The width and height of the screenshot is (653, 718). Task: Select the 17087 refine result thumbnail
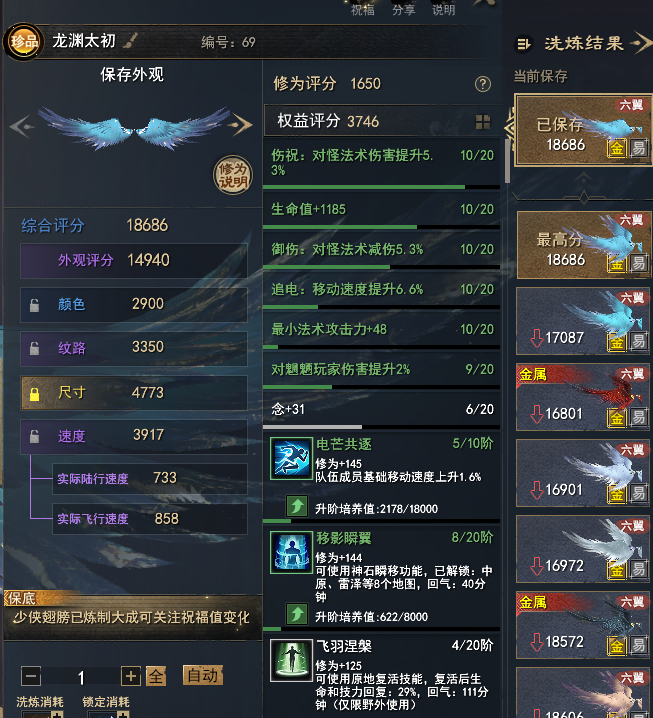coord(582,321)
